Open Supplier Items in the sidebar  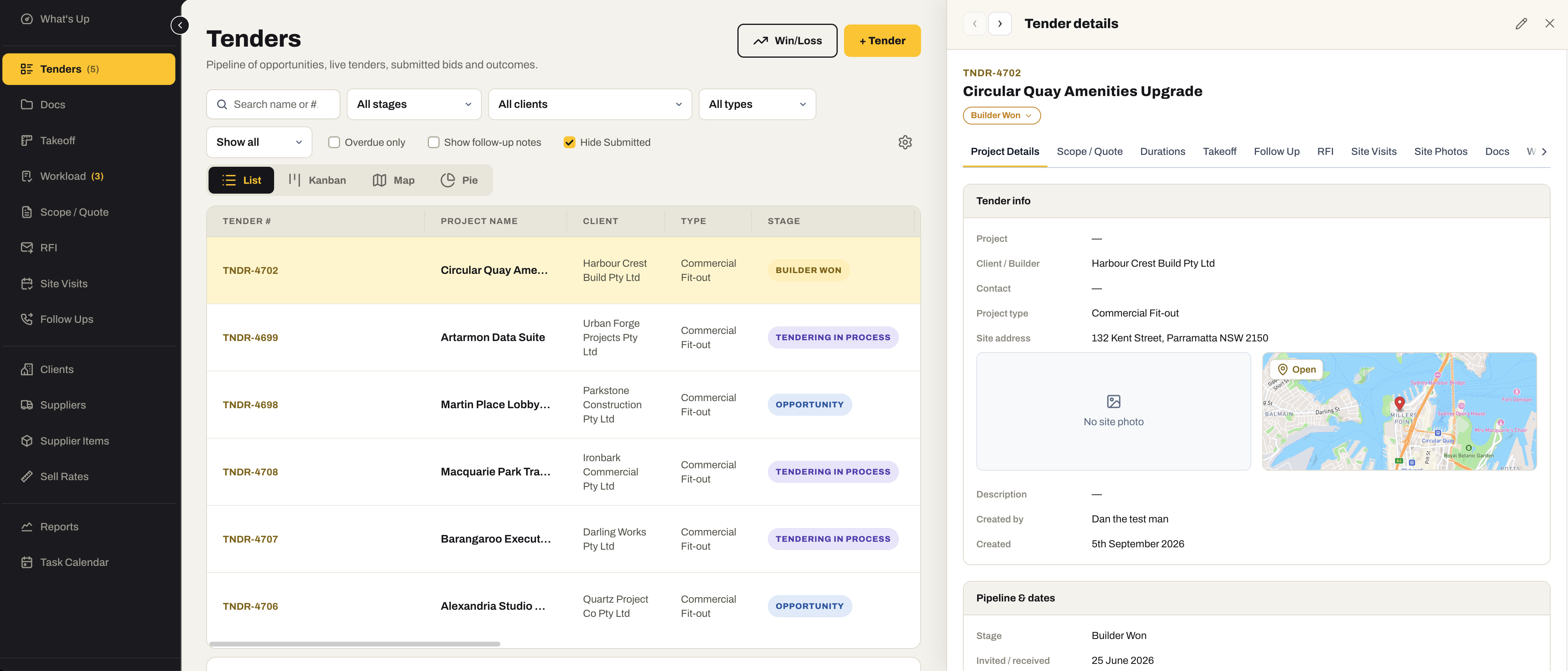coord(89,441)
